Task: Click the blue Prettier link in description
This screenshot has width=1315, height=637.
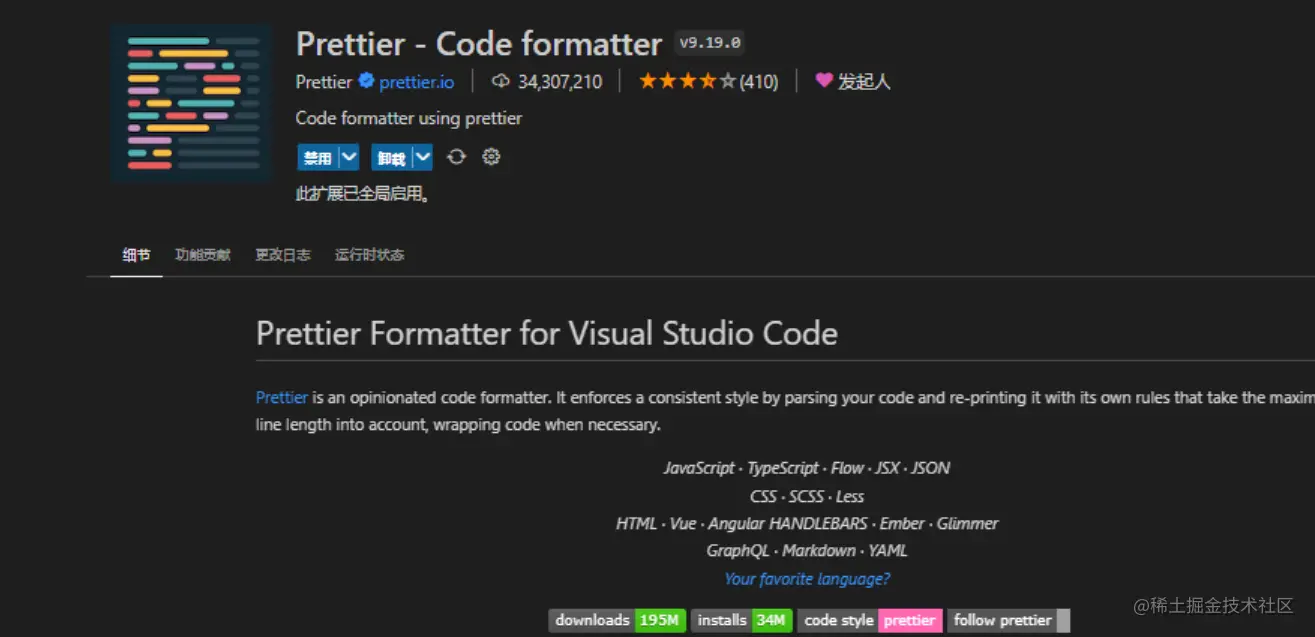Action: pyautogui.click(x=282, y=398)
